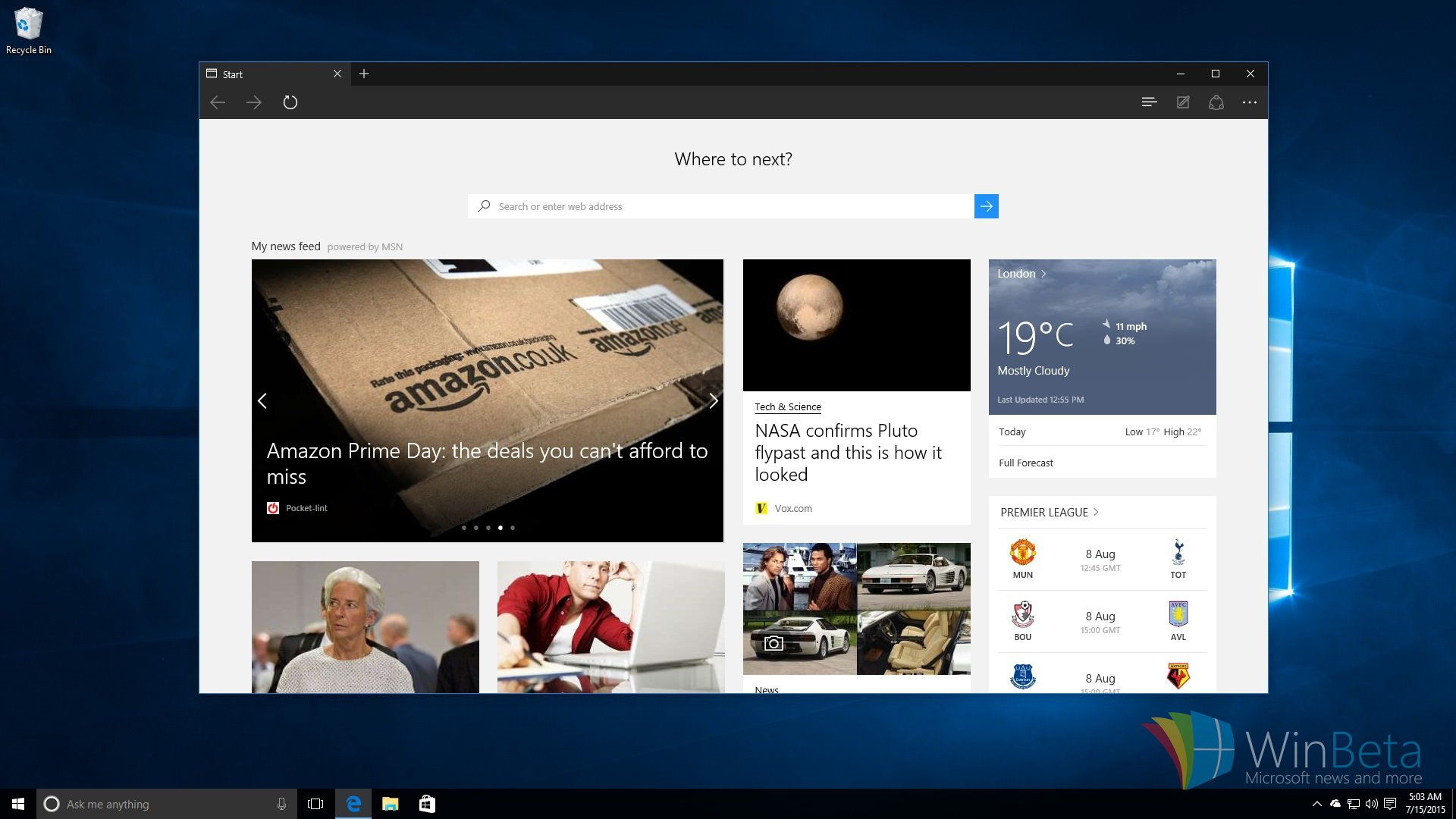Open the BOU vs AVL 15:00 GMT fixture
The image size is (1456, 819).
(1103, 622)
